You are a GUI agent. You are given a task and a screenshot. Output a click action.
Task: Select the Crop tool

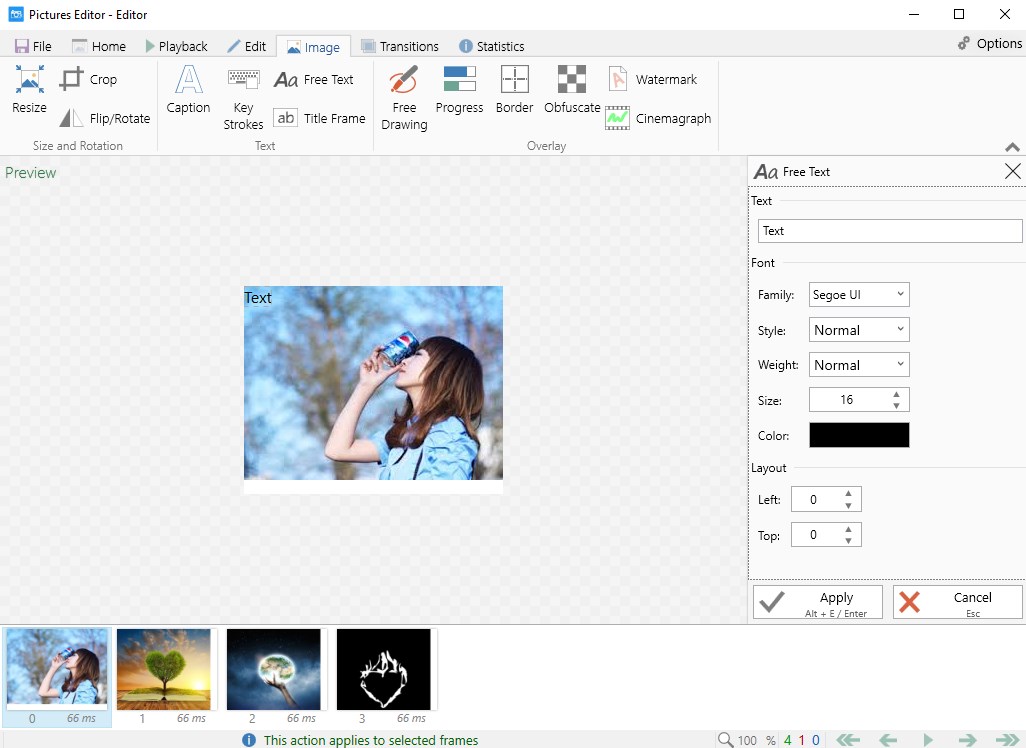click(88, 79)
